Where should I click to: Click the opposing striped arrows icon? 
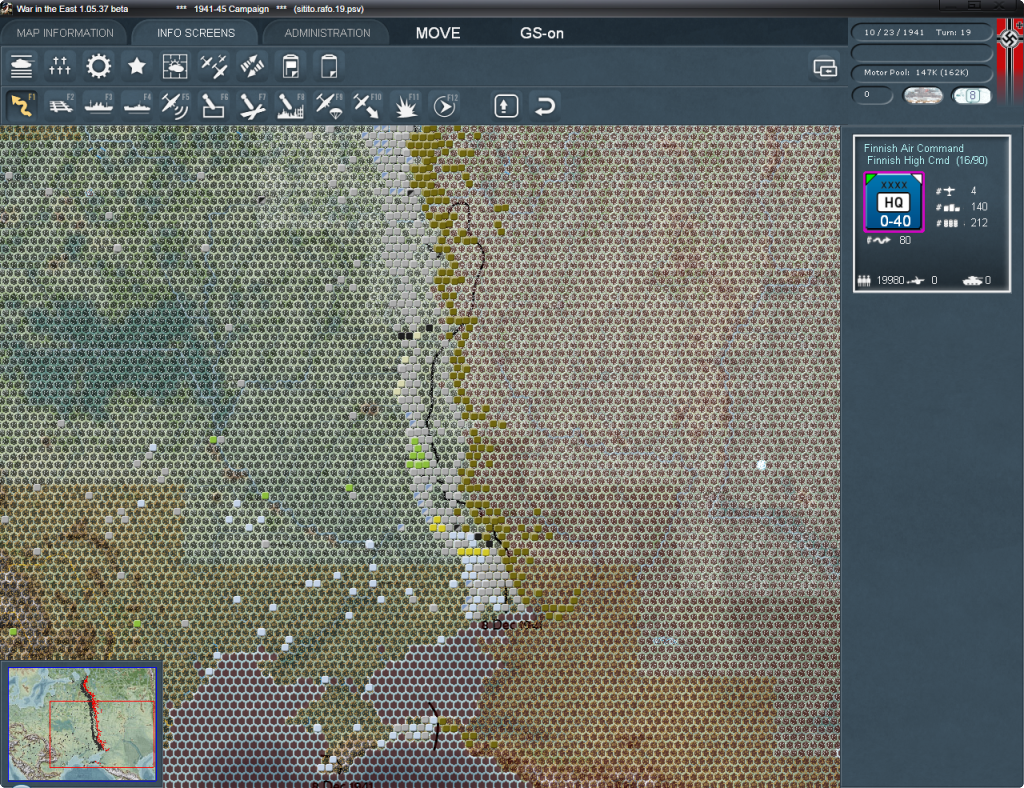click(x=252, y=67)
